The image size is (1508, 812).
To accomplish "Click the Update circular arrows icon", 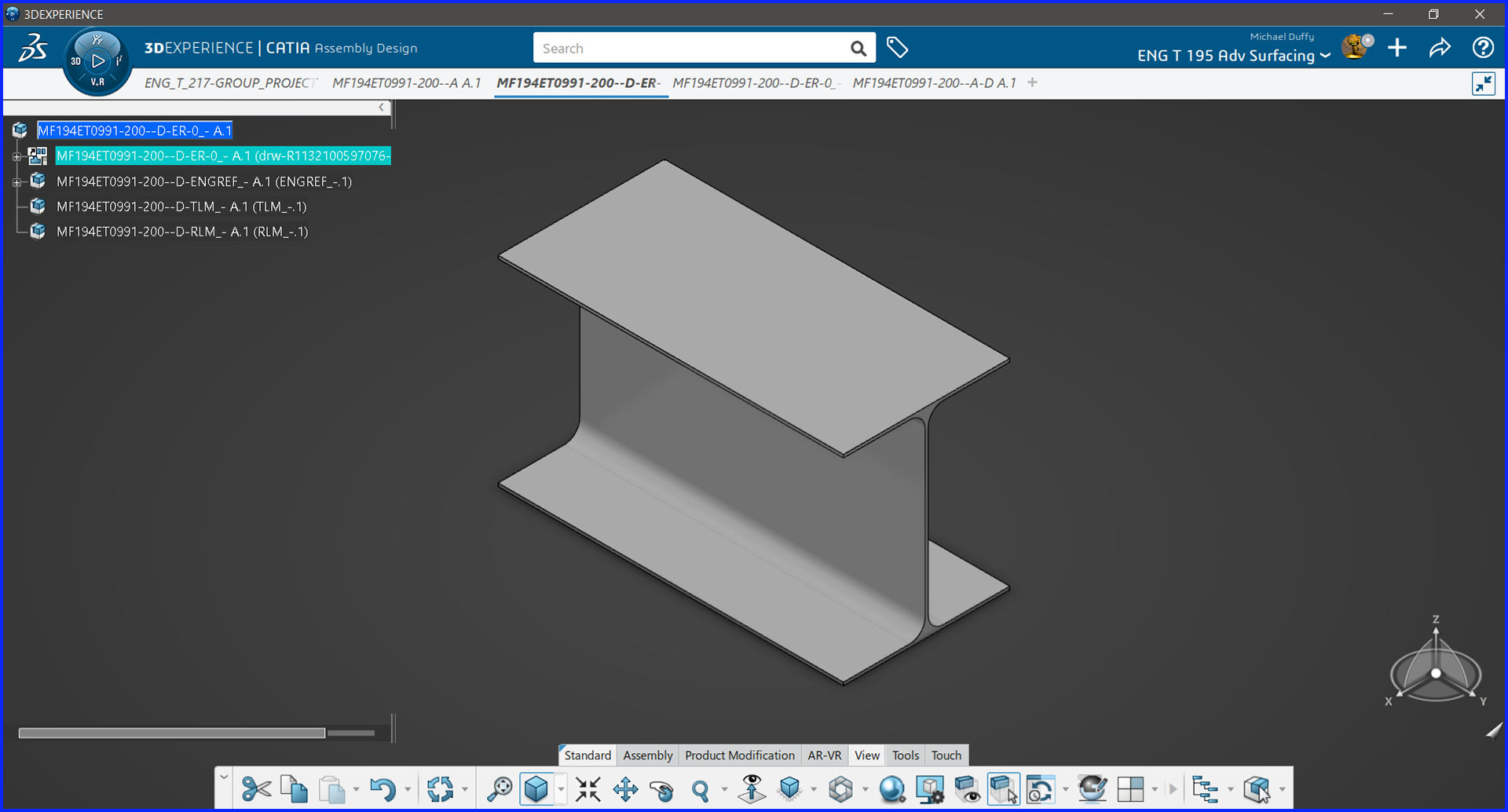I will pos(440,789).
